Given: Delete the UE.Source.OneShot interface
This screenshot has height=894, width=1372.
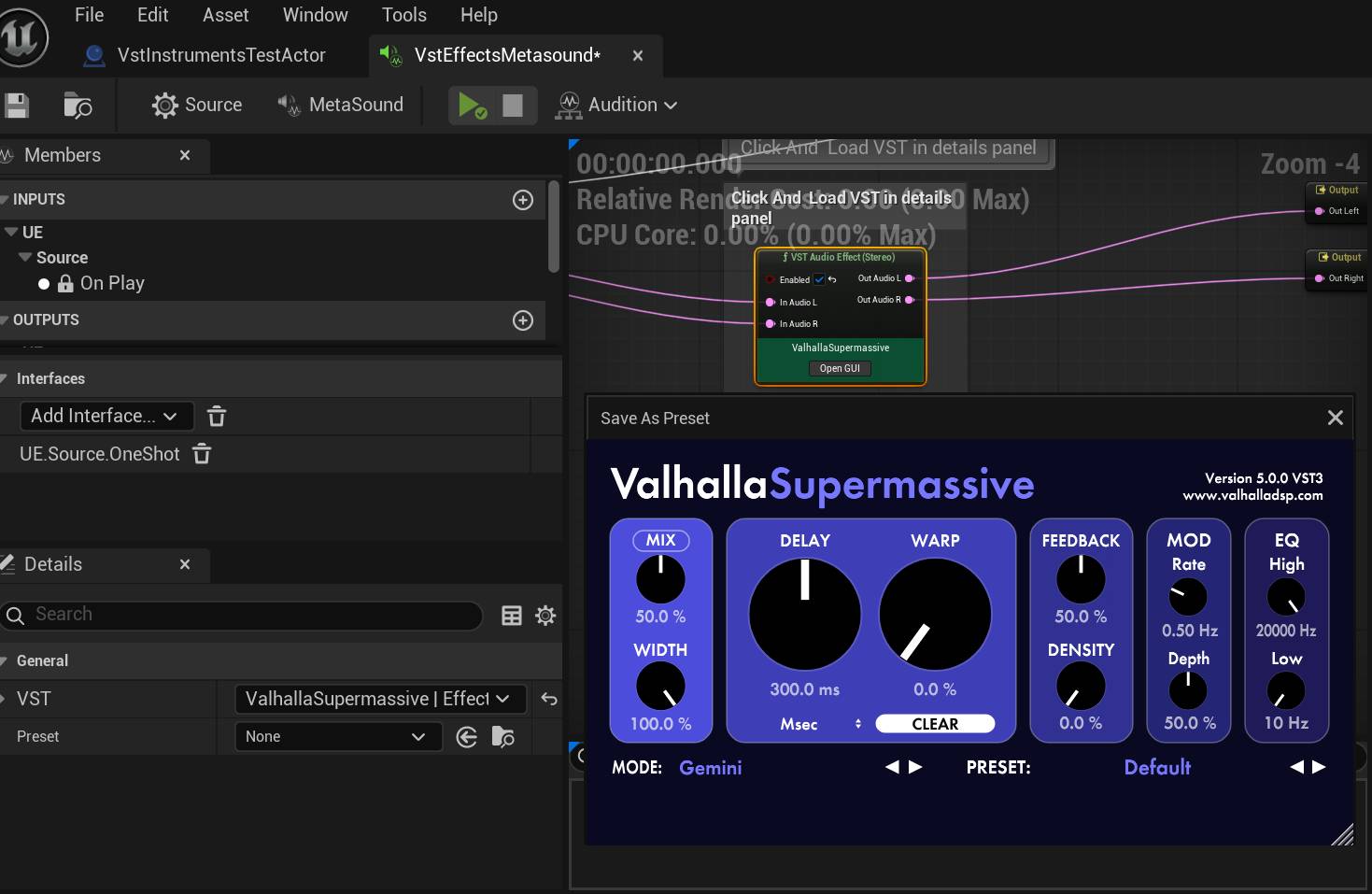Looking at the screenshot, I should pyautogui.click(x=202, y=454).
